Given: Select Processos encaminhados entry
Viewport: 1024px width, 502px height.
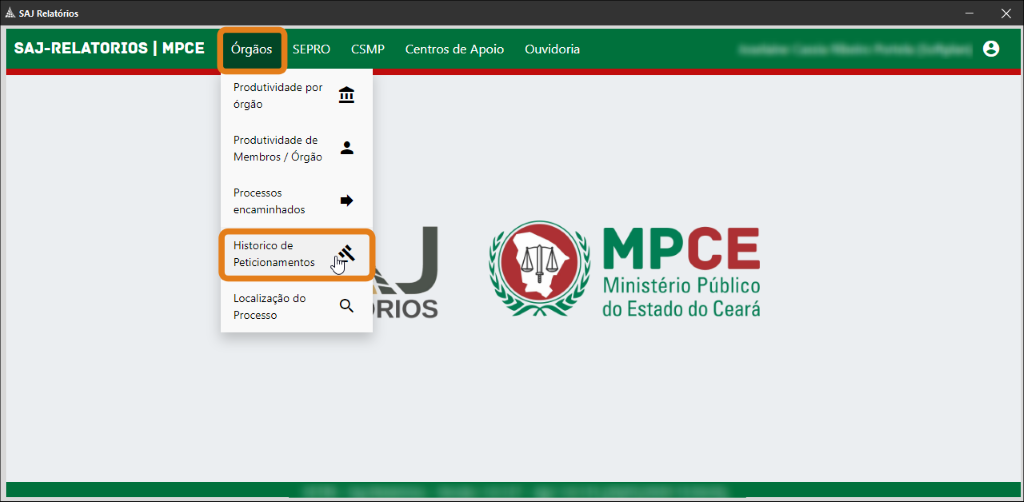Looking at the screenshot, I should (296, 200).
